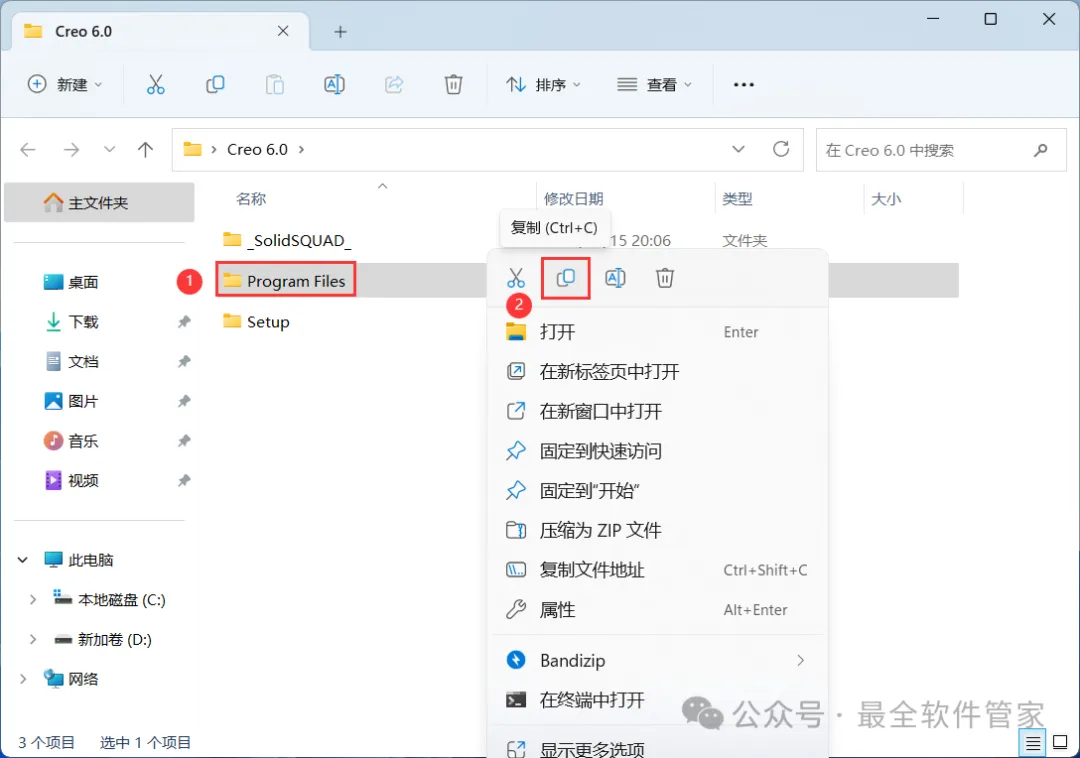Open the 查看 (View) dropdown
The width and height of the screenshot is (1080, 758).
tap(654, 85)
